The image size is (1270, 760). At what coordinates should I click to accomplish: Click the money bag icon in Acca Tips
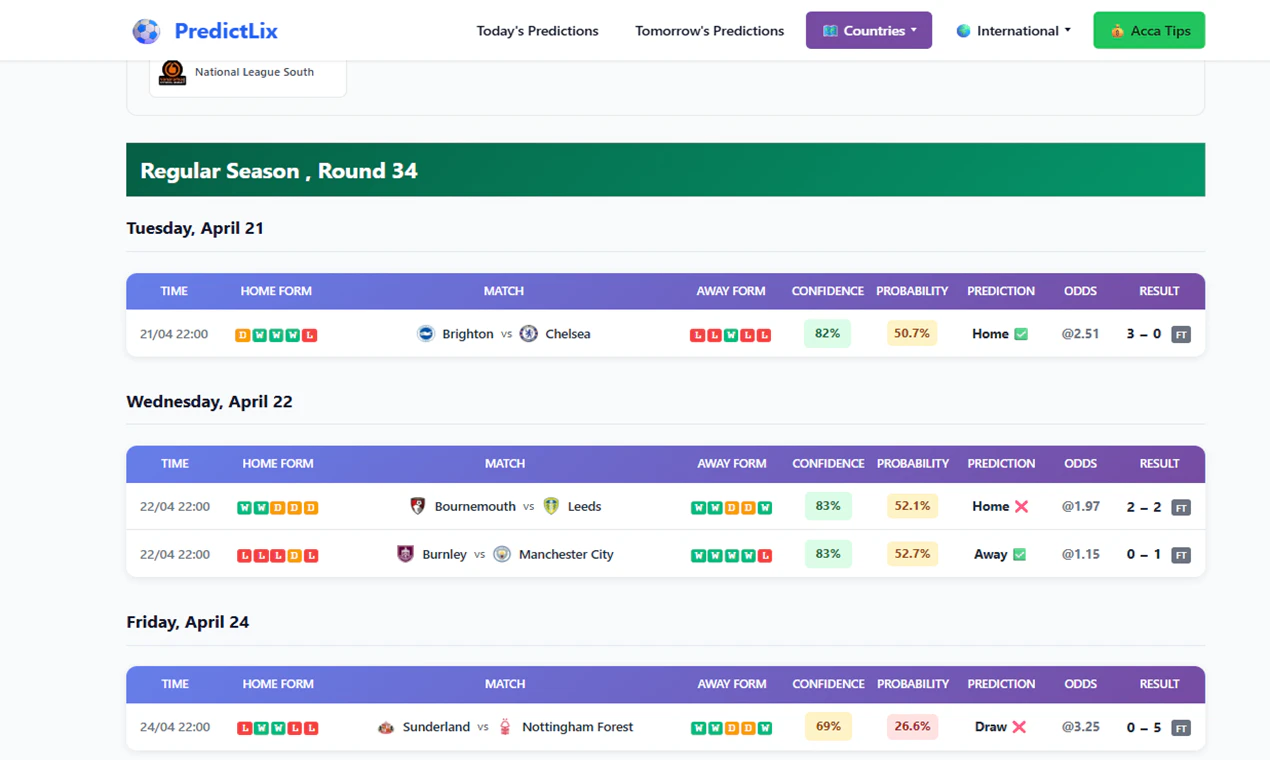[x=1117, y=31]
